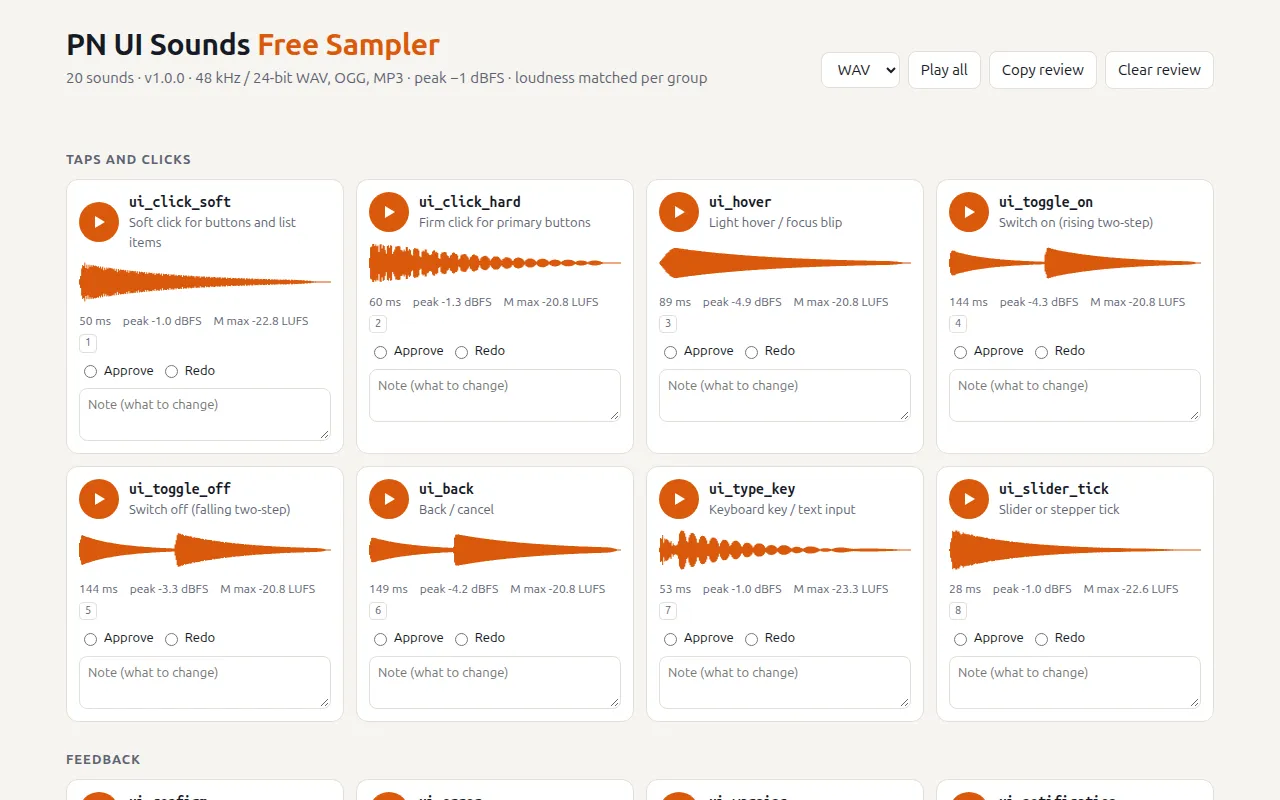Click the number 1 key badge
1280x800 pixels.
pyautogui.click(x=88, y=343)
